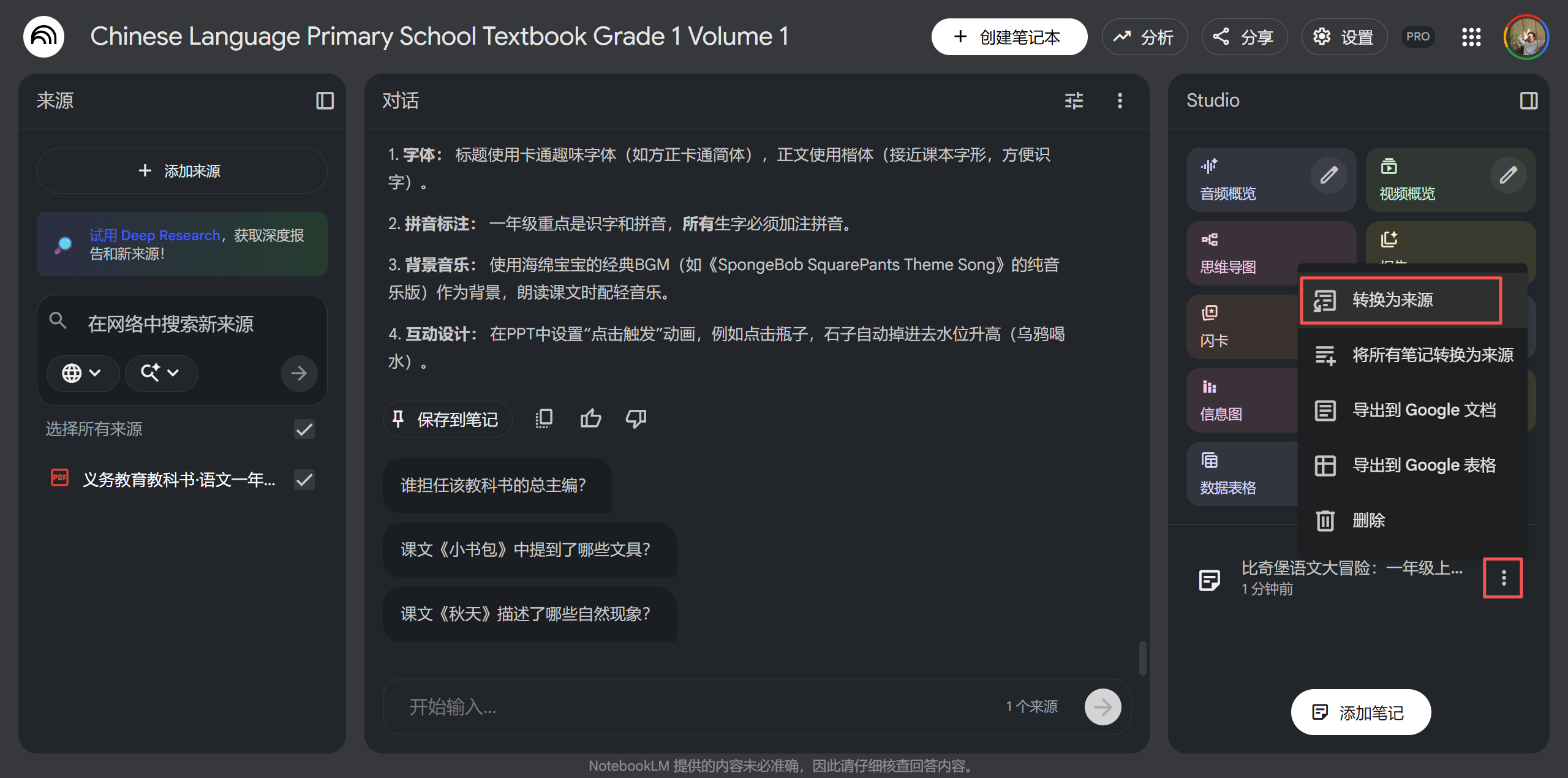Deselect the 义务教育教科书 PDF source

pyautogui.click(x=304, y=480)
